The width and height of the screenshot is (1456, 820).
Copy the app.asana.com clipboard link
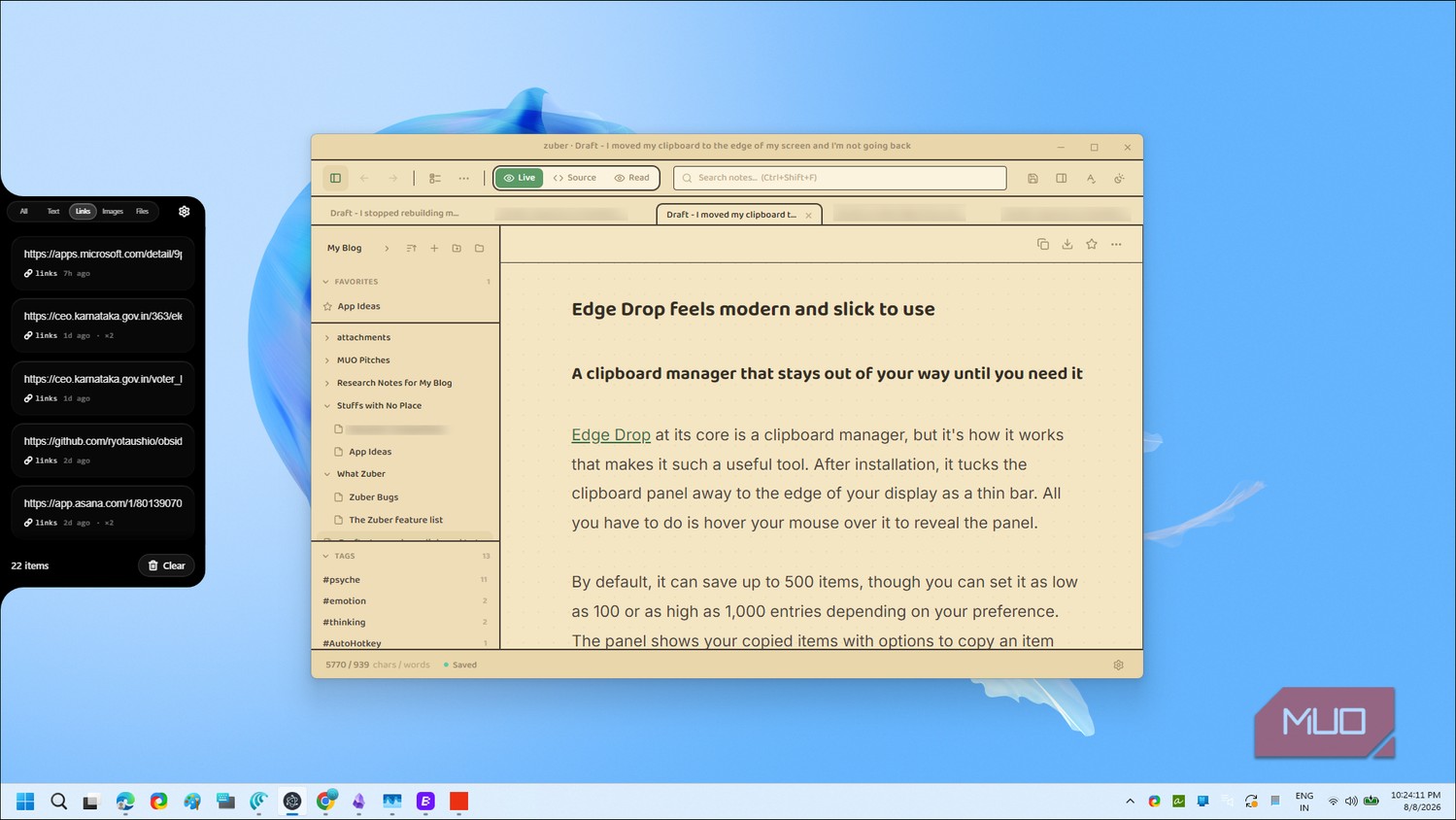pyautogui.click(x=103, y=512)
